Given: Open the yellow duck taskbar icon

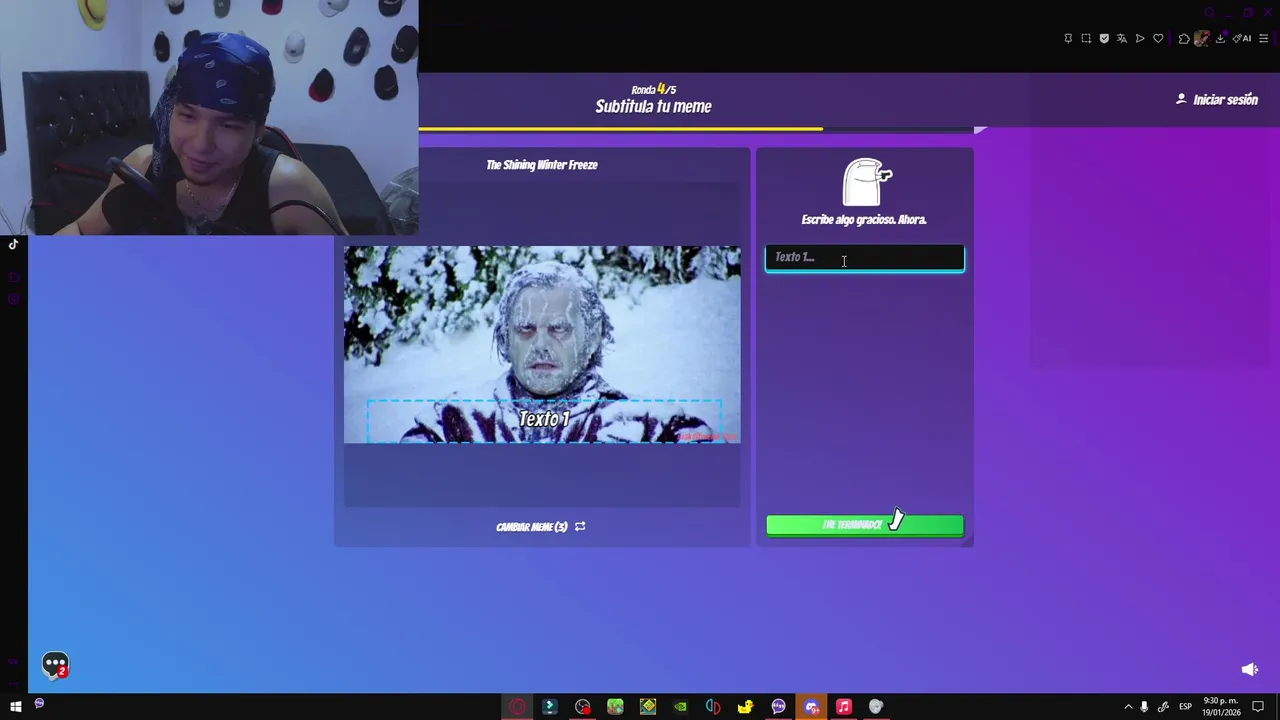Looking at the screenshot, I should point(745,707).
